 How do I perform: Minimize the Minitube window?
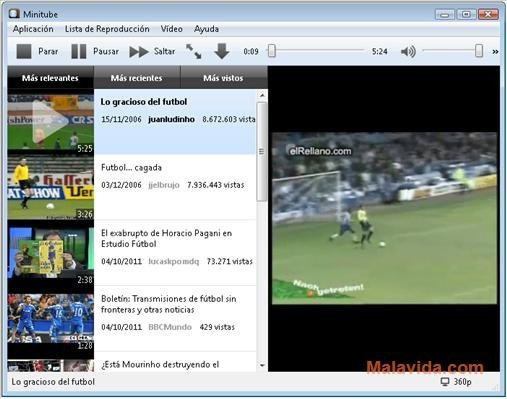point(444,14)
